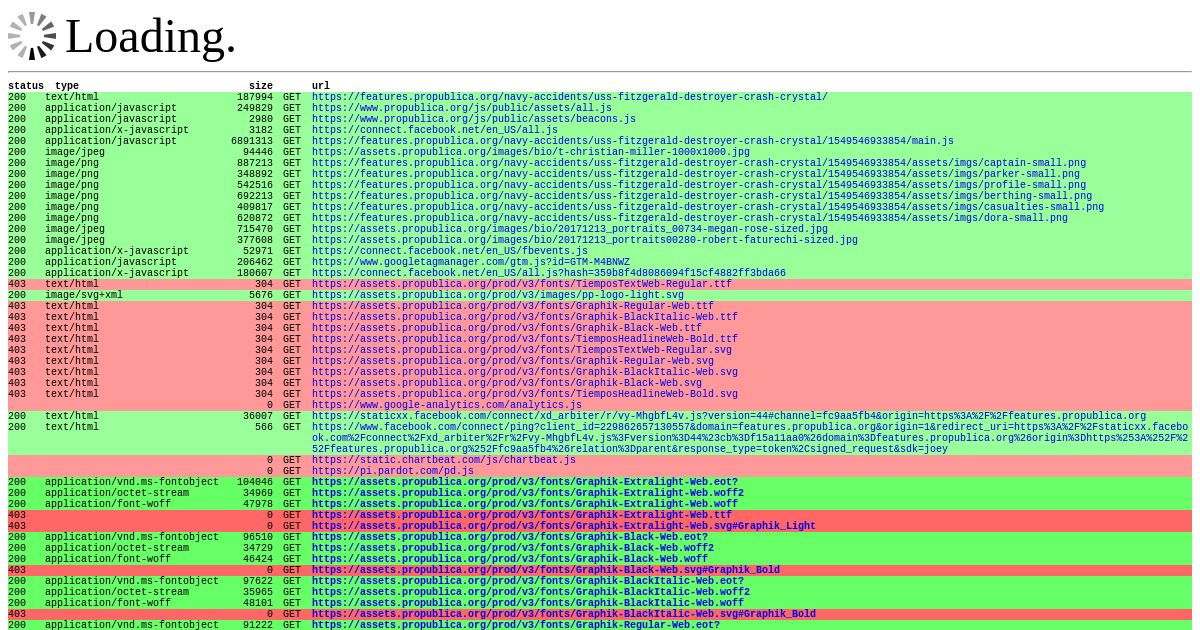Open the Graphik-Black-Web.ttf link
Viewport: 1200px width, 630px height.
click(507, 328)
